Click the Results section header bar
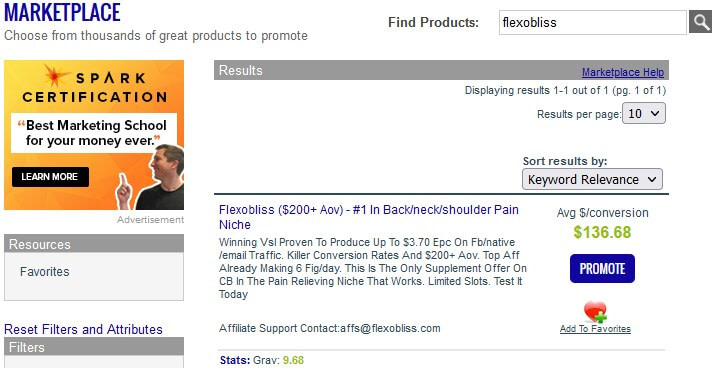The width and height of the screenshot is (720, 368). click(441, 70)
